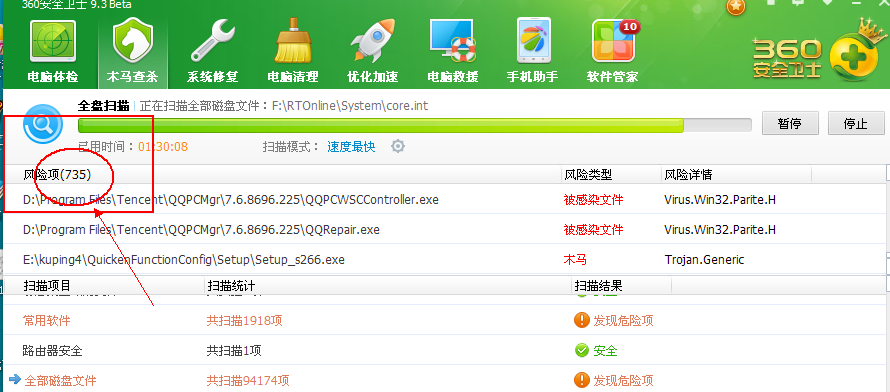Click 发现危险项 in the 常用软件 row
Image resolution: width=890 pixels, height=392 pixels.
click(623, 321)
